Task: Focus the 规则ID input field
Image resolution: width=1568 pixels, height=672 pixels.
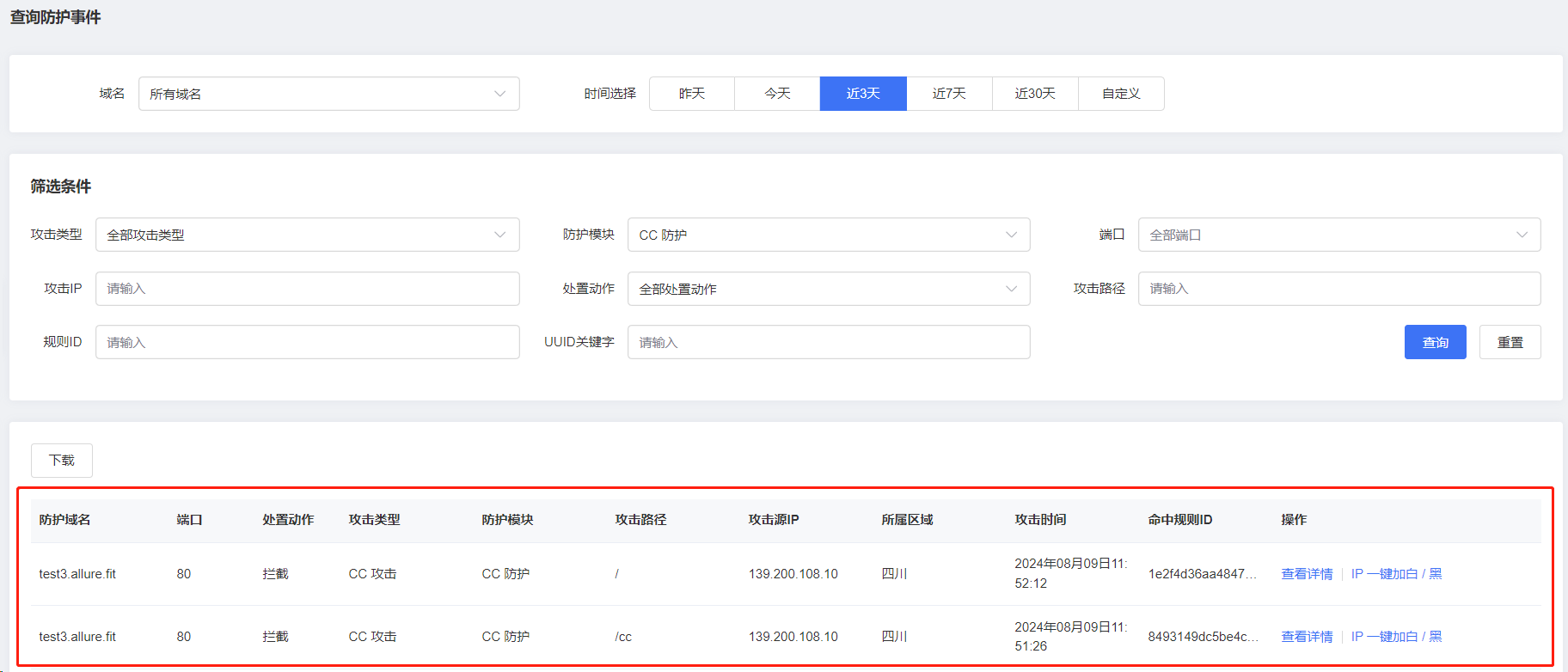Action: point(307,342)
